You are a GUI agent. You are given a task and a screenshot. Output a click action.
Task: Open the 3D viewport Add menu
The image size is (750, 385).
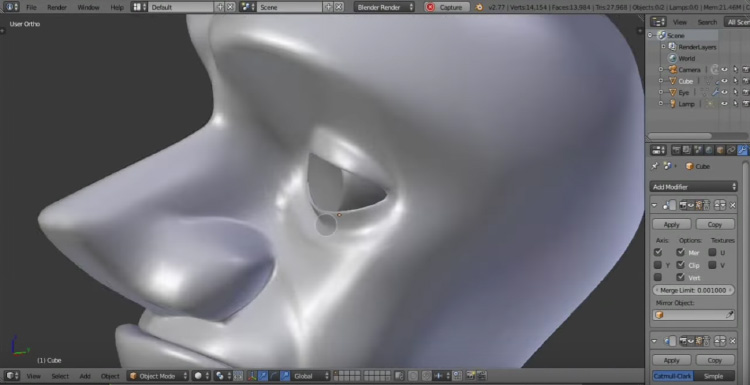(85, 376)
